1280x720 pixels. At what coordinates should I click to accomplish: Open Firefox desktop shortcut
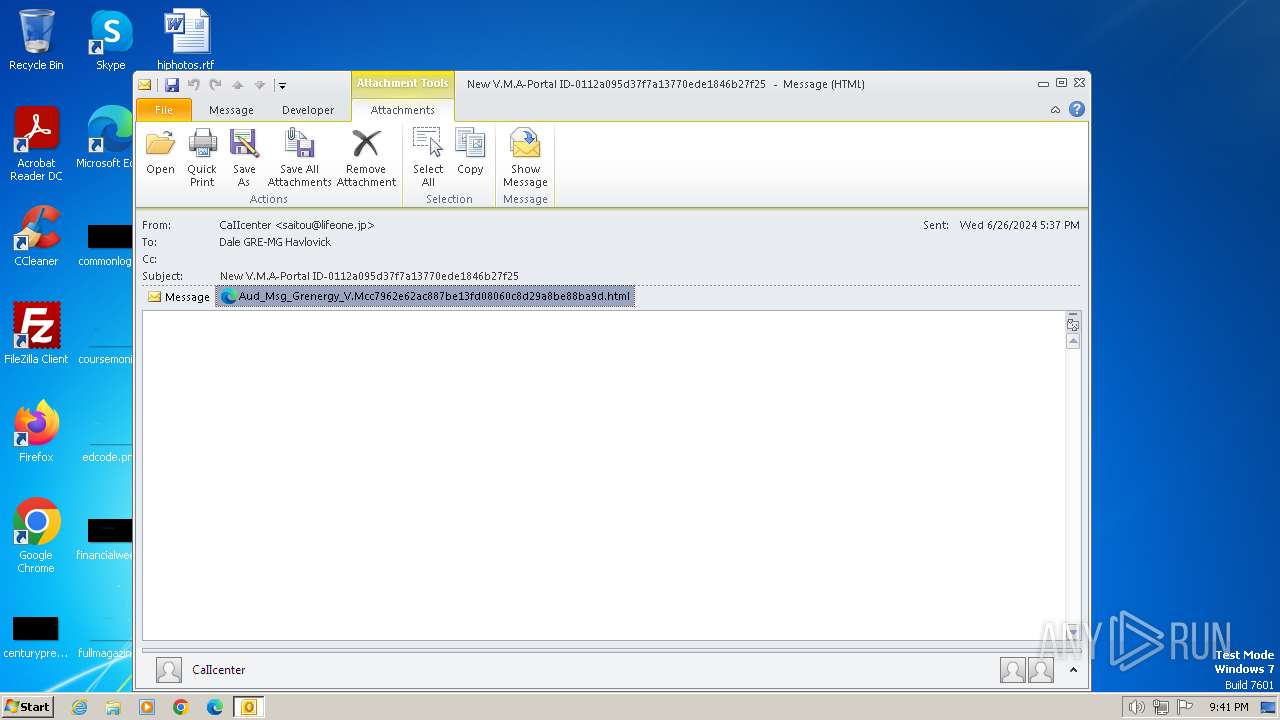click(x=36, y=432)
